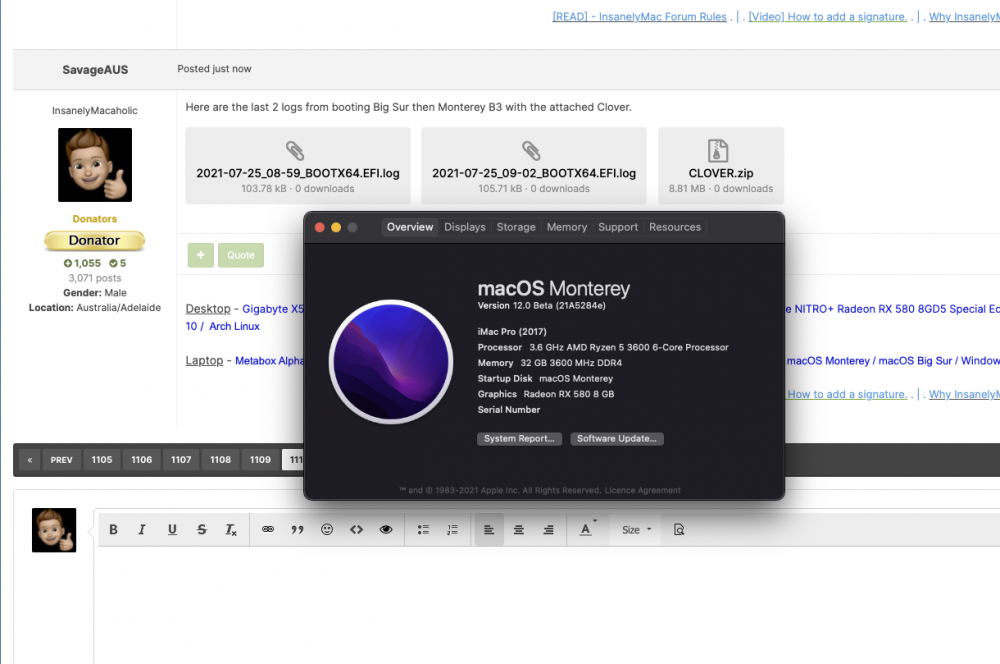Select the Overview tab in About This Mac

[410, 227]
